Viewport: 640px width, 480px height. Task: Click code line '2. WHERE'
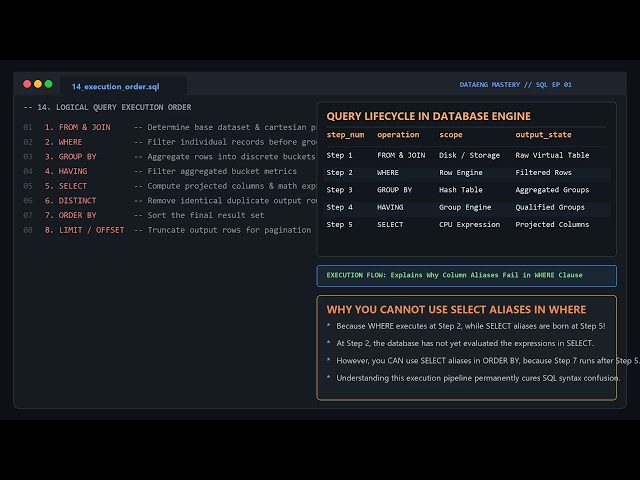(x=63, y=142)
